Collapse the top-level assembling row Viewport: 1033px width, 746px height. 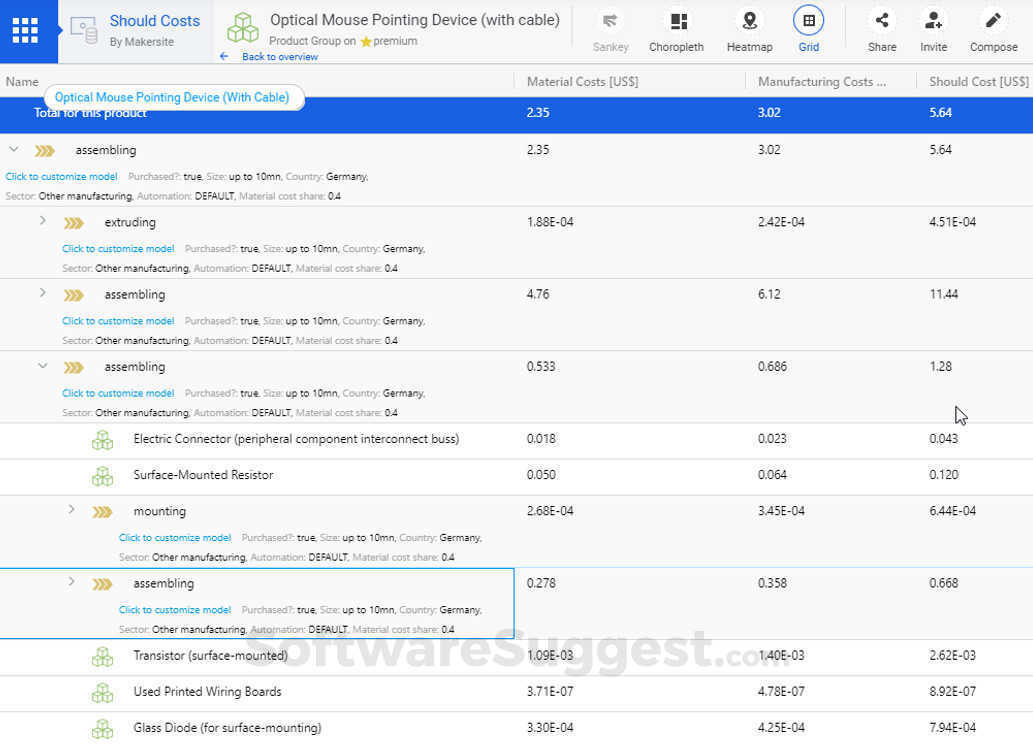pos(14,149)
